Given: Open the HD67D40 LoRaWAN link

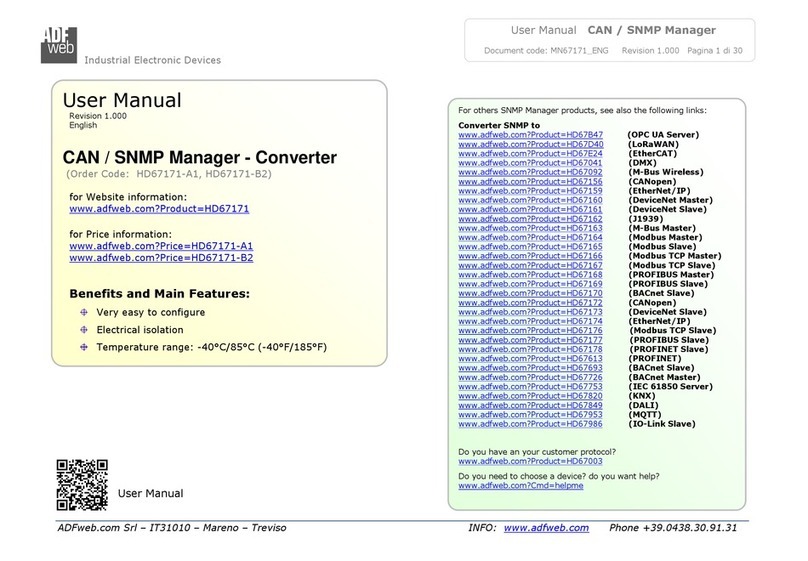Looking at the screenshot, I should pos(530,144).
